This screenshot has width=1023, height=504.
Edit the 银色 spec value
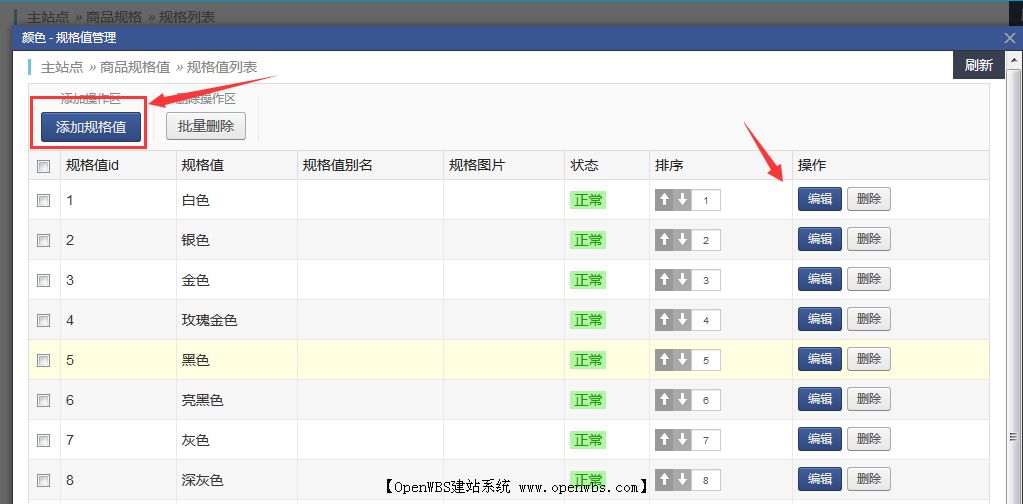[819, 239]
